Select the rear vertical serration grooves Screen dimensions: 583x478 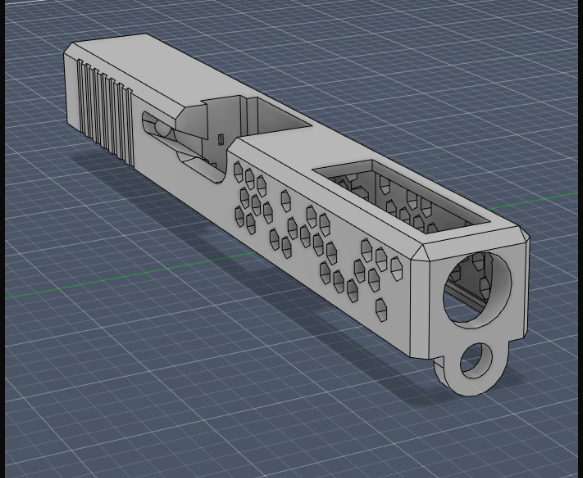click(x=105, y=113)
